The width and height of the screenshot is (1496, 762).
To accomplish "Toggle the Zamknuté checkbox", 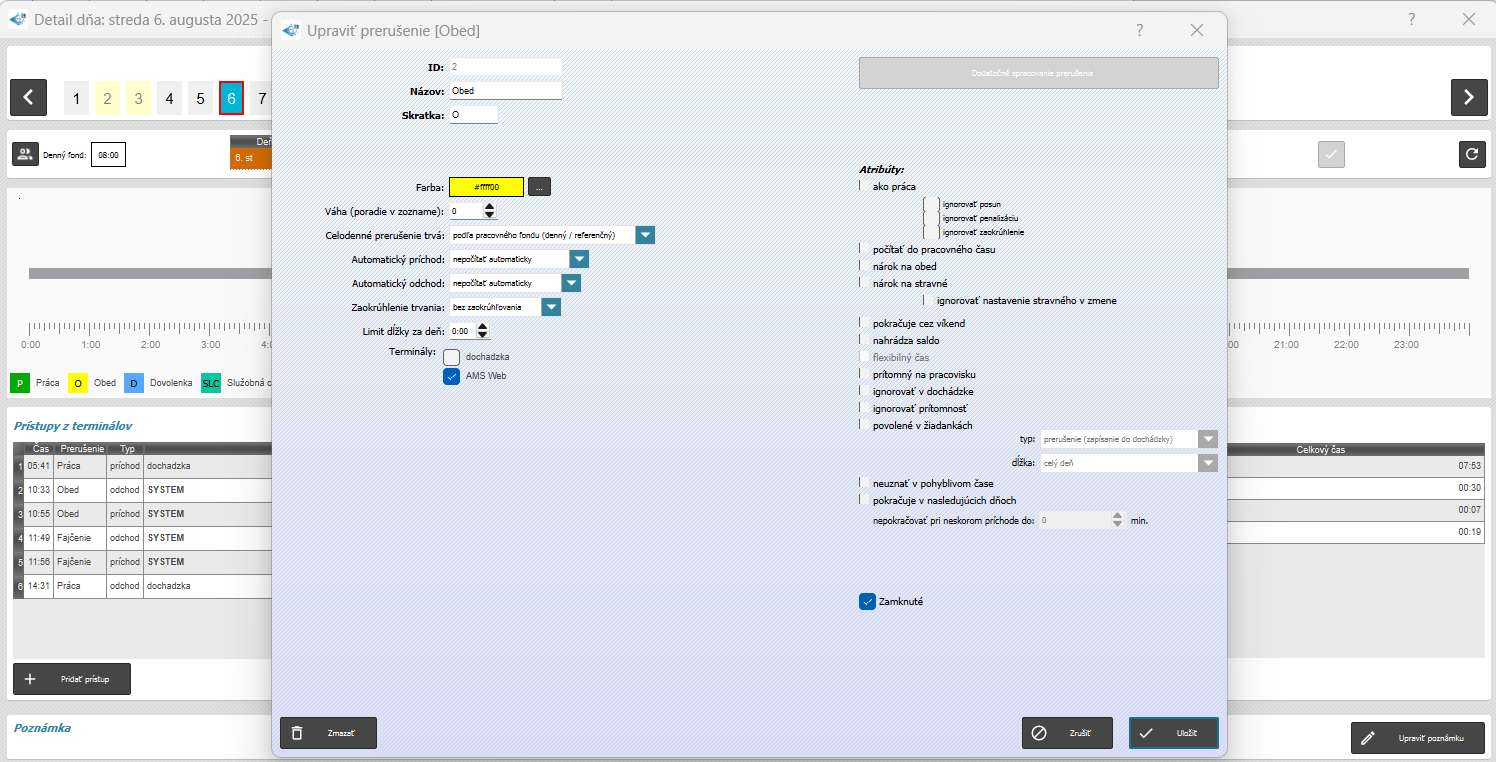I will (867, 601).
